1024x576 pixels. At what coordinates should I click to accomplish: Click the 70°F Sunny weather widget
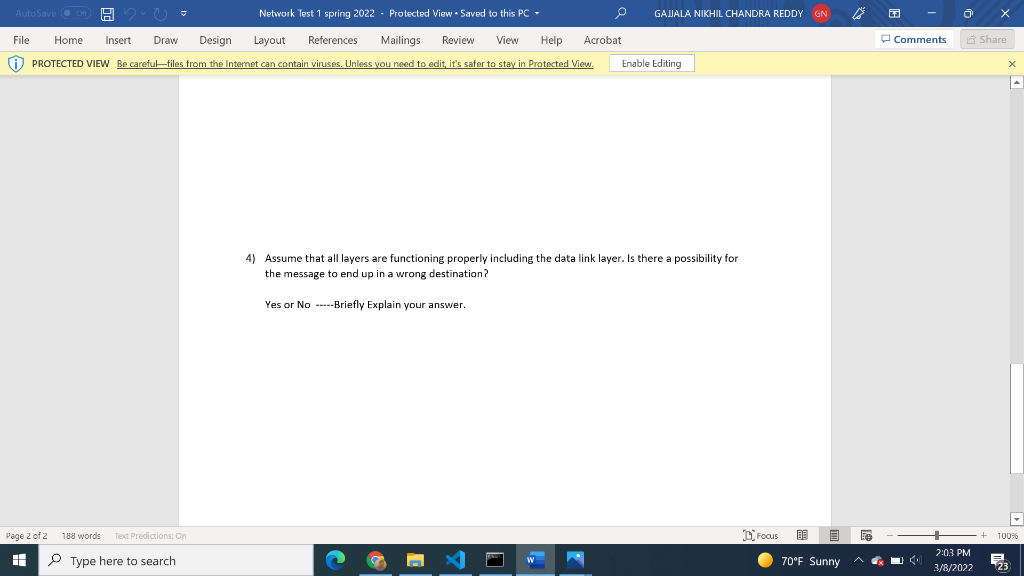[799, 560]
